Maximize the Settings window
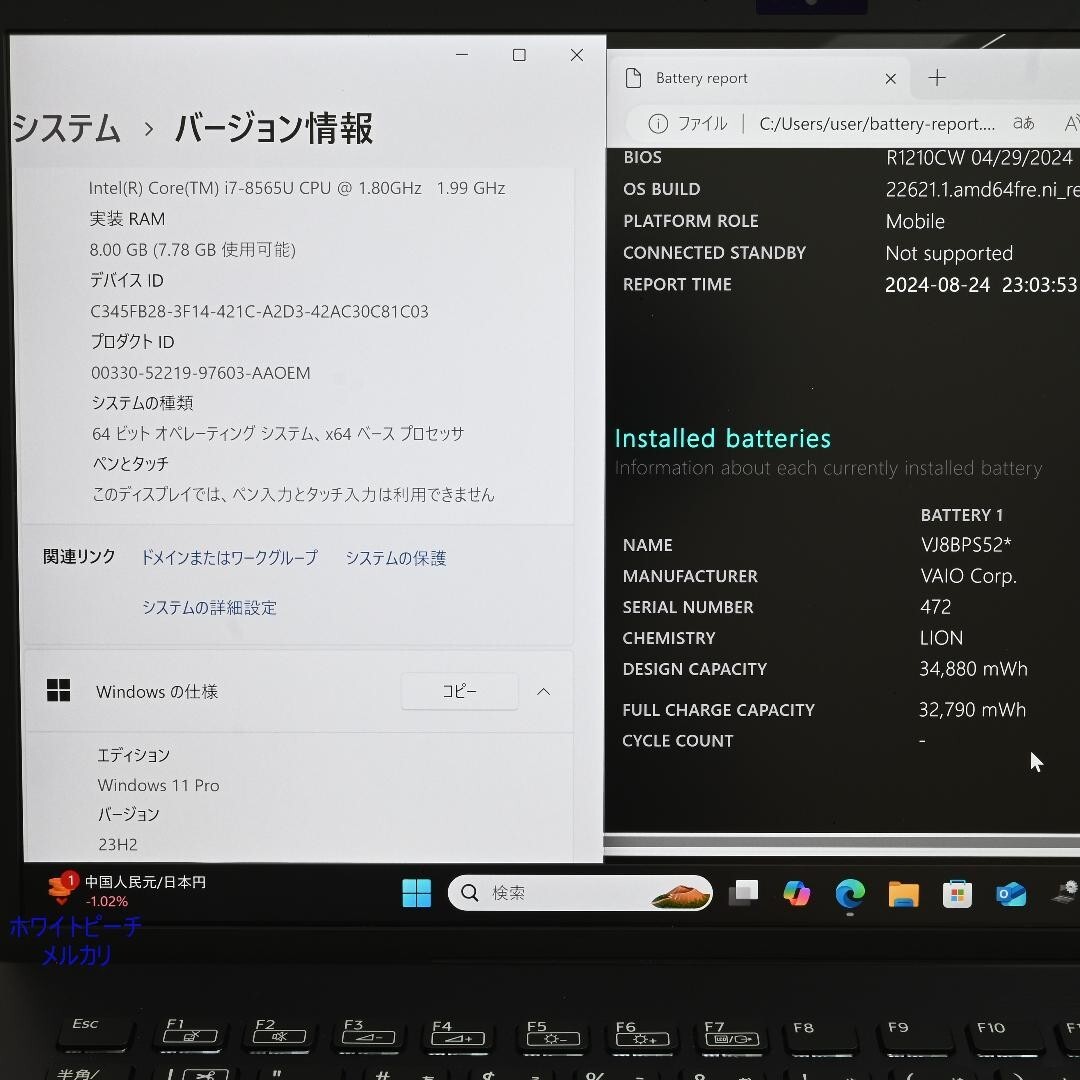The image size is (1080, 1080). coord(519,55)
